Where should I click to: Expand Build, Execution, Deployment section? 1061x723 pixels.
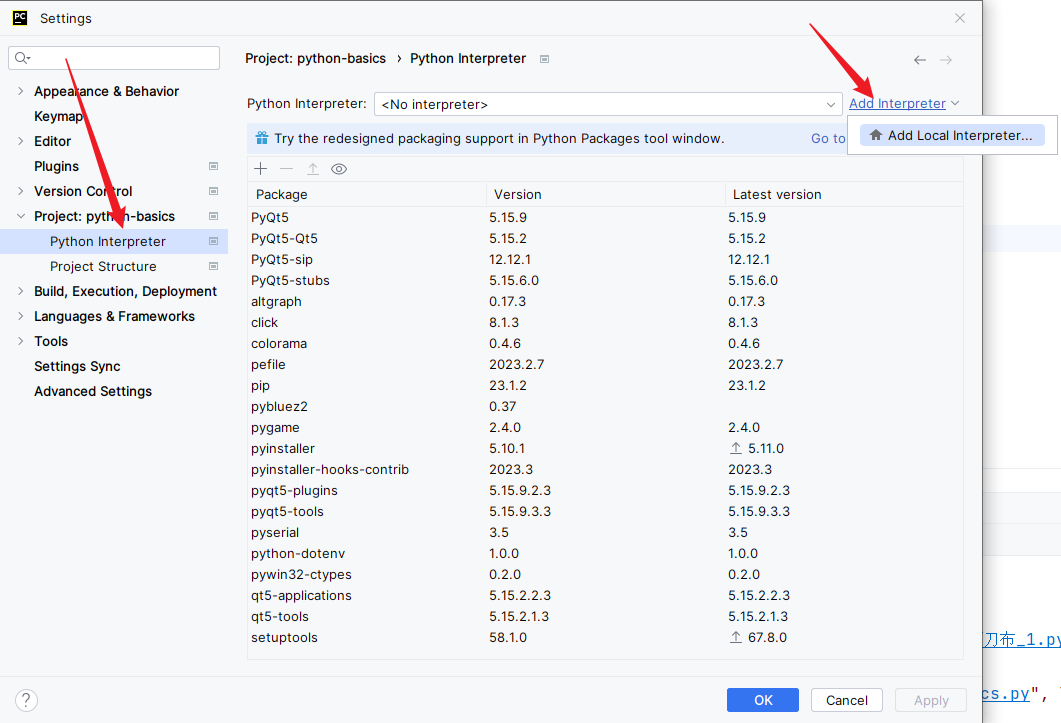[x=20, y=291]
